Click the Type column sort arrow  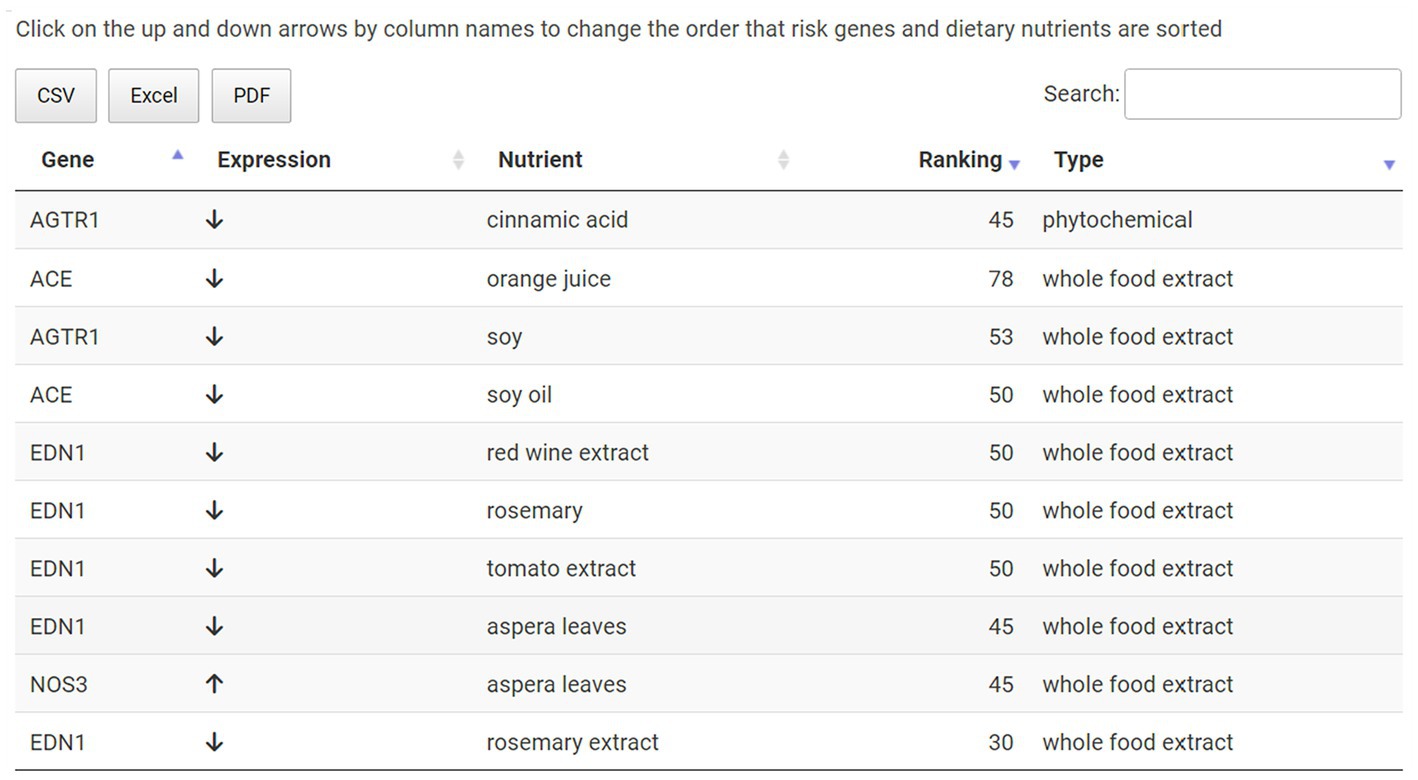coord(1389,165)
